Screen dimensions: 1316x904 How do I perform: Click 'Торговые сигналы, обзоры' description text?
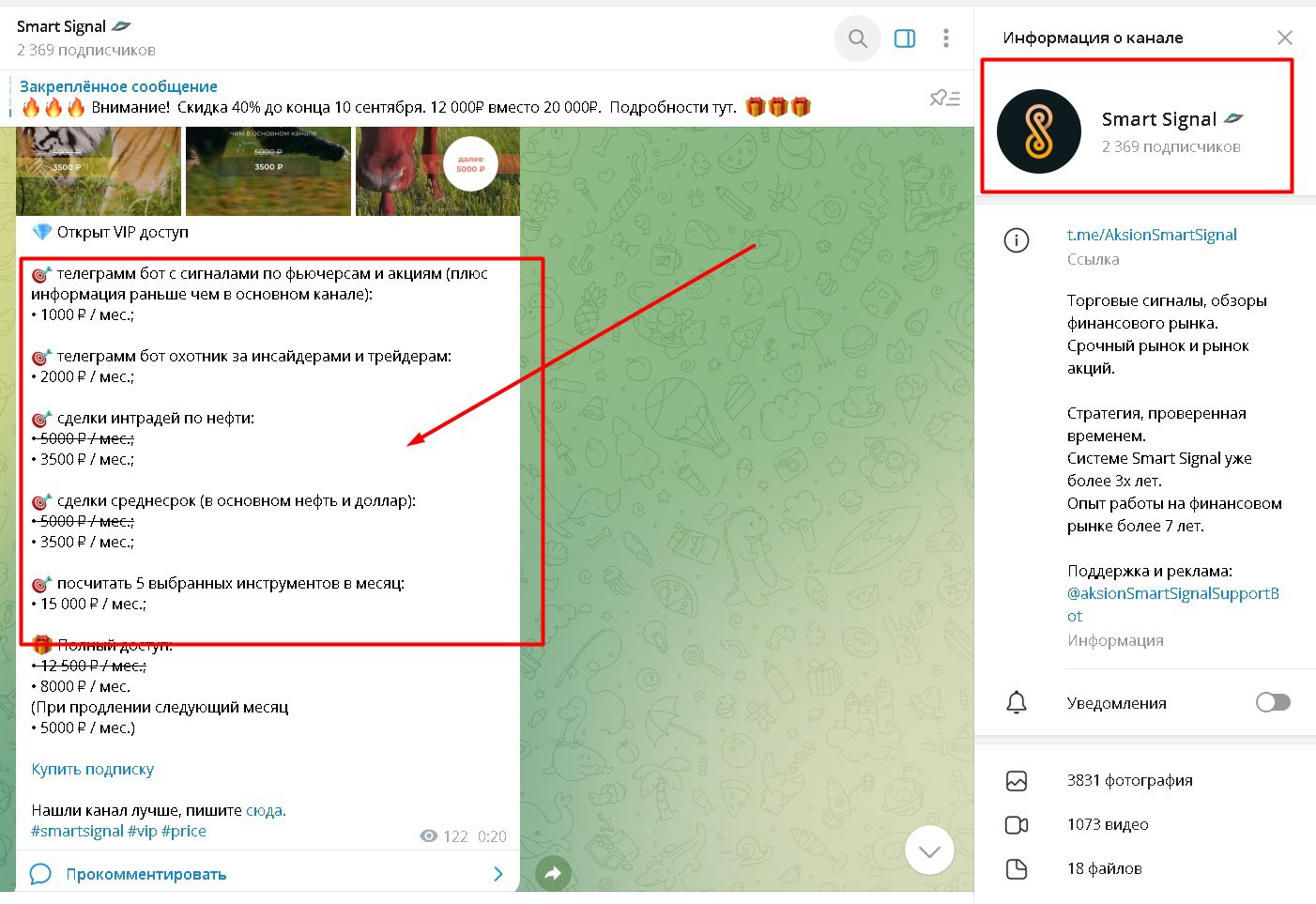coord(1167,300)
